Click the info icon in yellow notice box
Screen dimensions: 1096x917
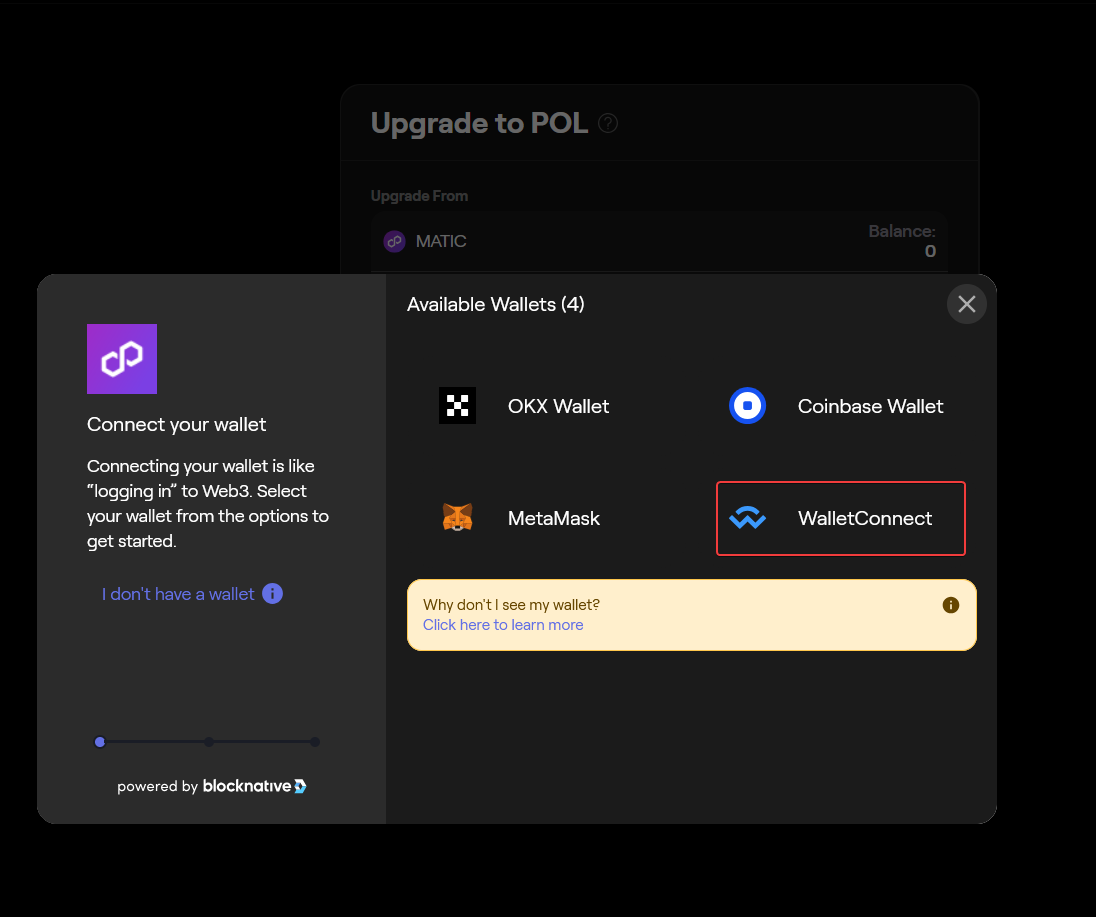[951, 605]
